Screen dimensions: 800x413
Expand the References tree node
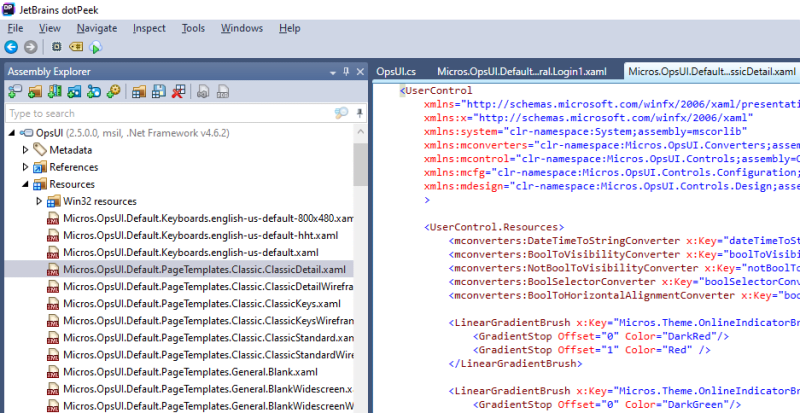coord(26,167)
